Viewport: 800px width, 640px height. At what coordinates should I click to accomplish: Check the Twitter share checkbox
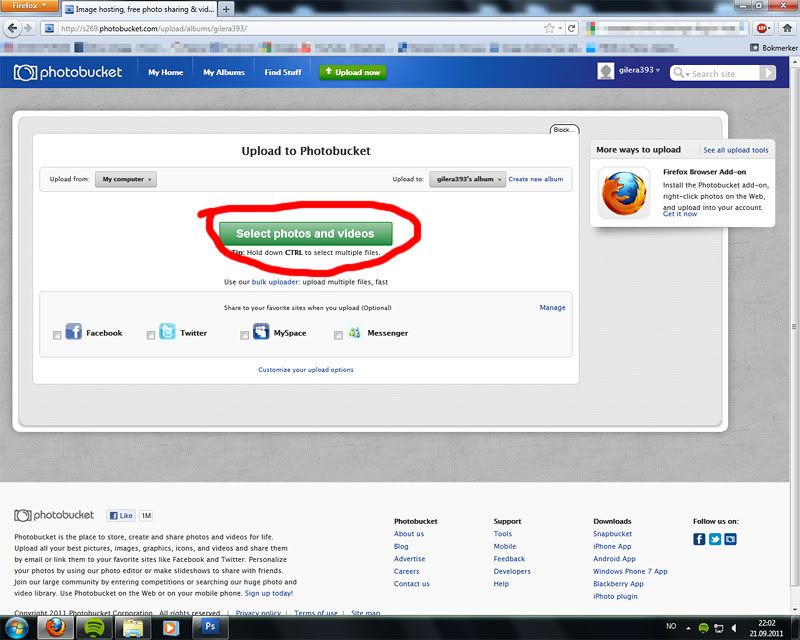151,335
